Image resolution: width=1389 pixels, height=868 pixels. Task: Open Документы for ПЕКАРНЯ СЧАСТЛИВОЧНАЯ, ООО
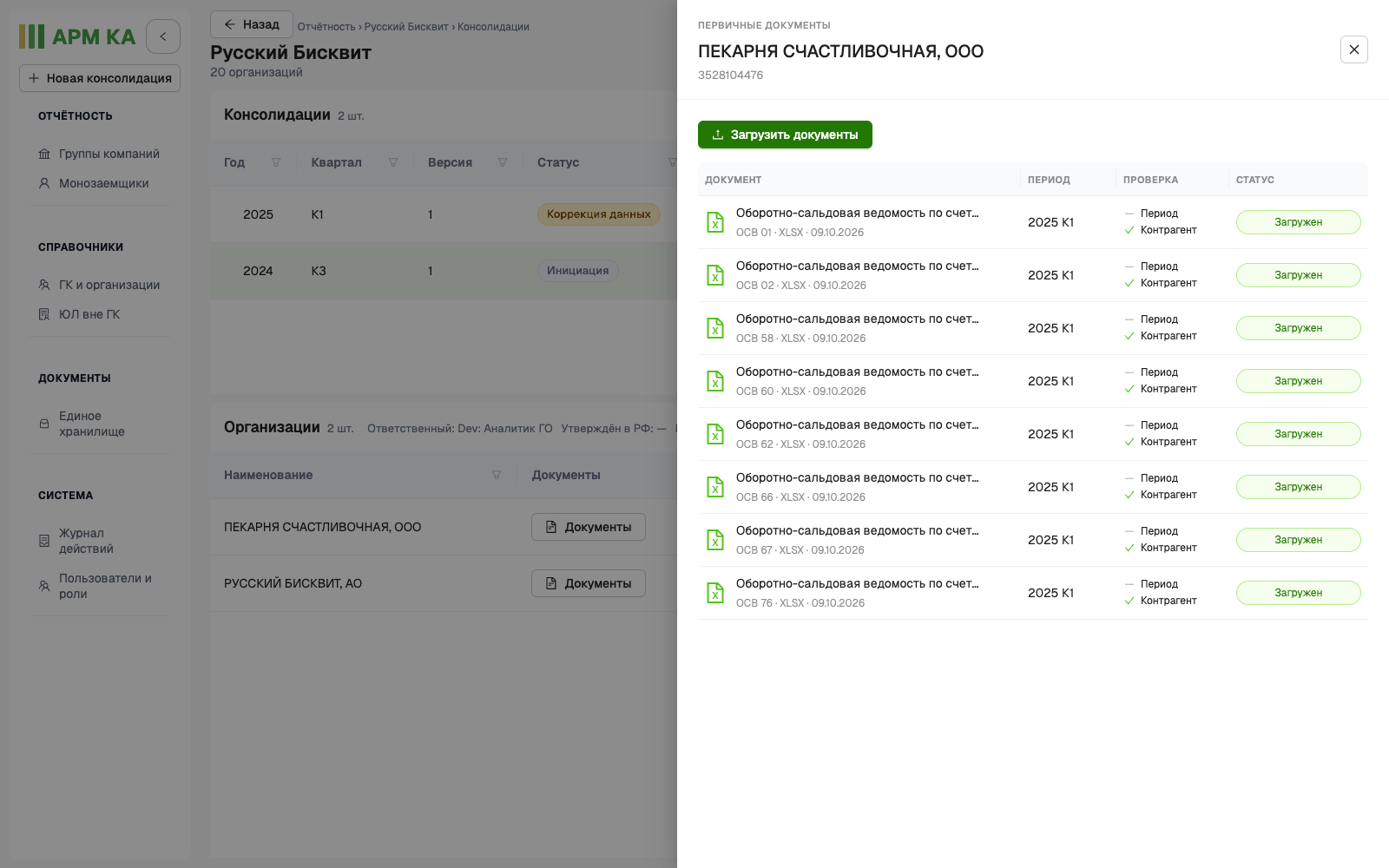click(589, 527)
